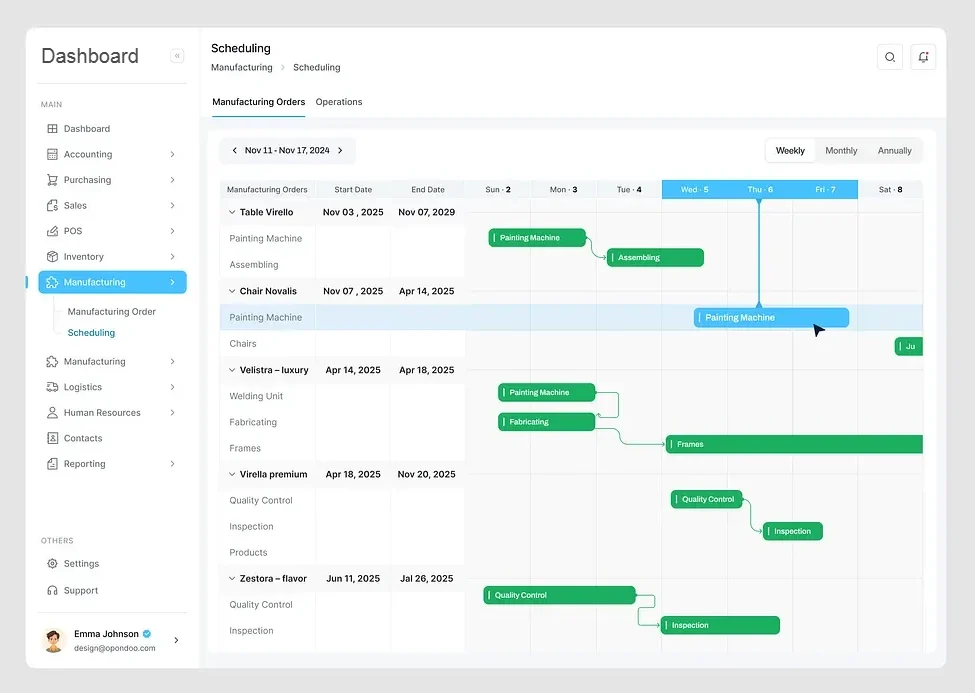The height and width of the screenshot is (693, 975).
Task: Switch view to Annually
Action: click(x=894, y=151)
